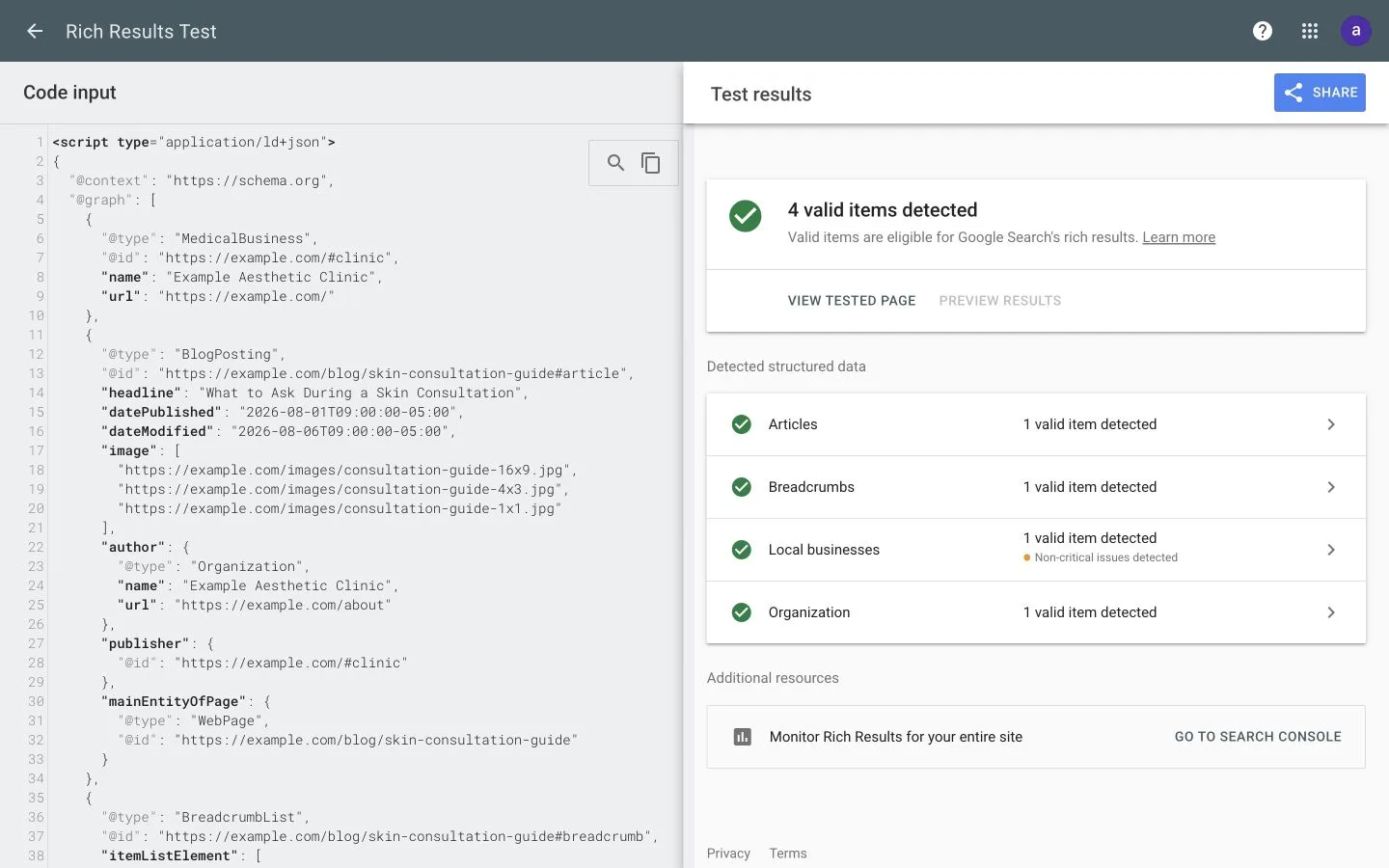Share the test results
The height and width of the screenshot is (868, 1389).
tap(1320, 93)
